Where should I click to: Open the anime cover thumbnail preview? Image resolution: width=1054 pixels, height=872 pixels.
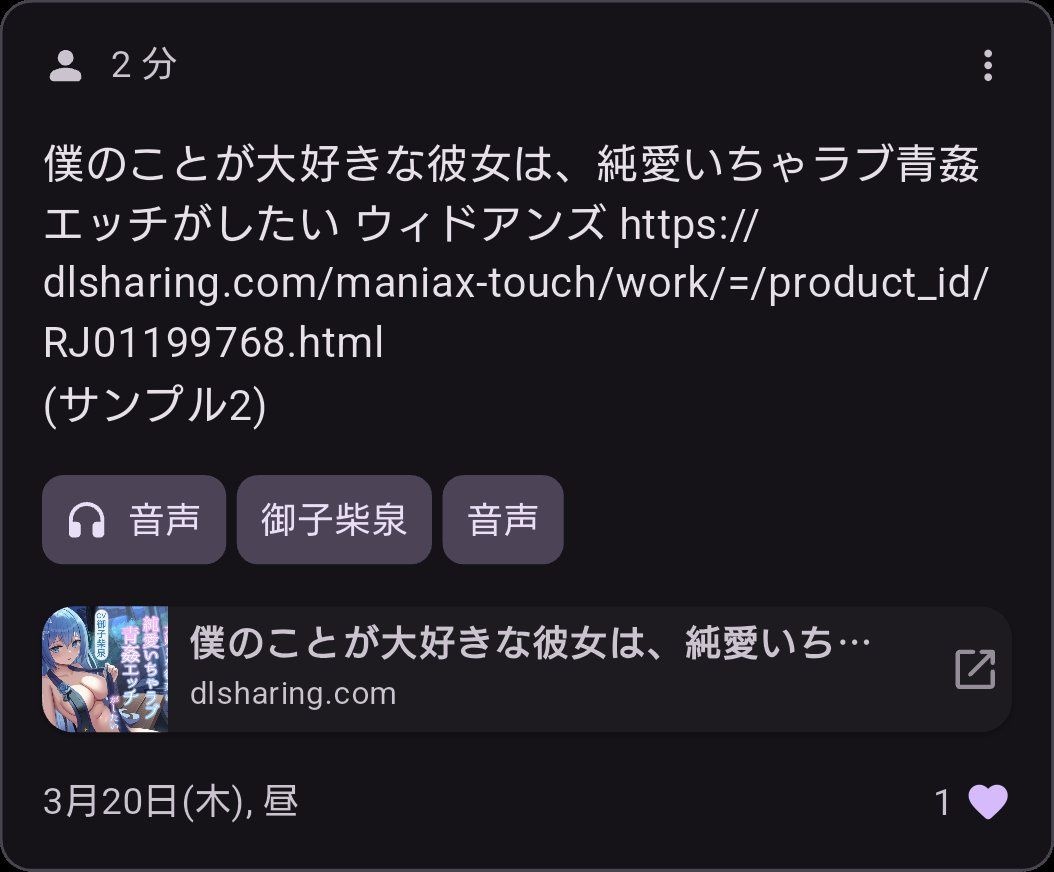105,669
